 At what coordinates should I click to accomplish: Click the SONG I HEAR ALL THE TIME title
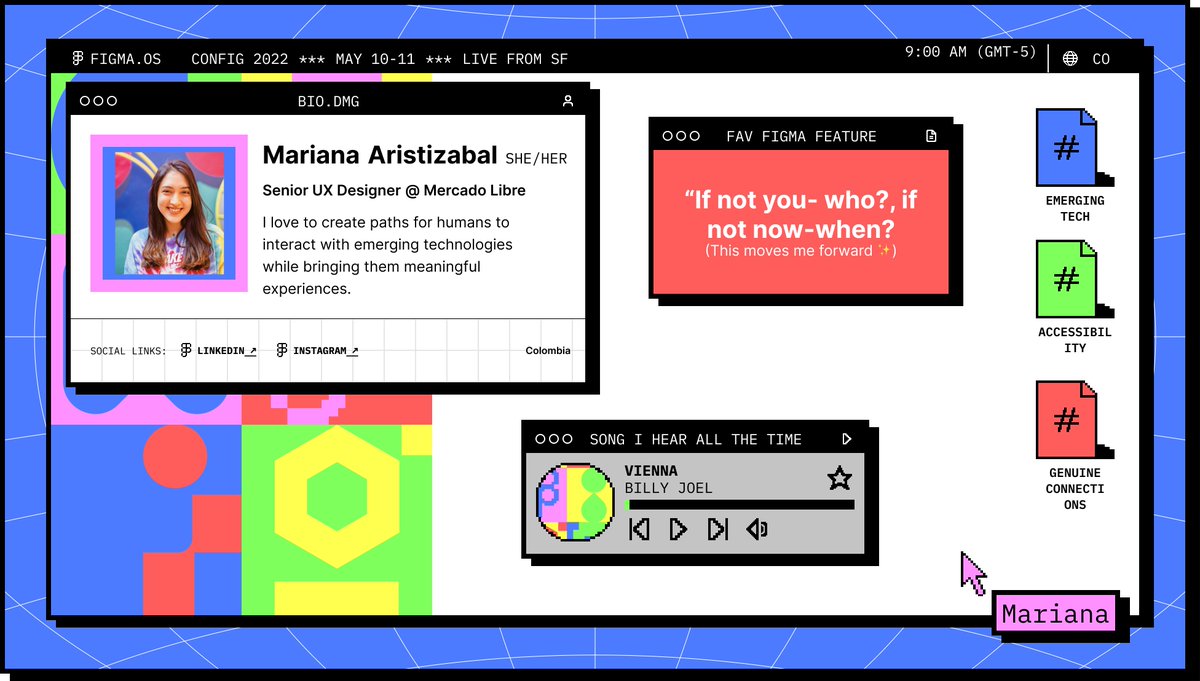tap(696, 439)
